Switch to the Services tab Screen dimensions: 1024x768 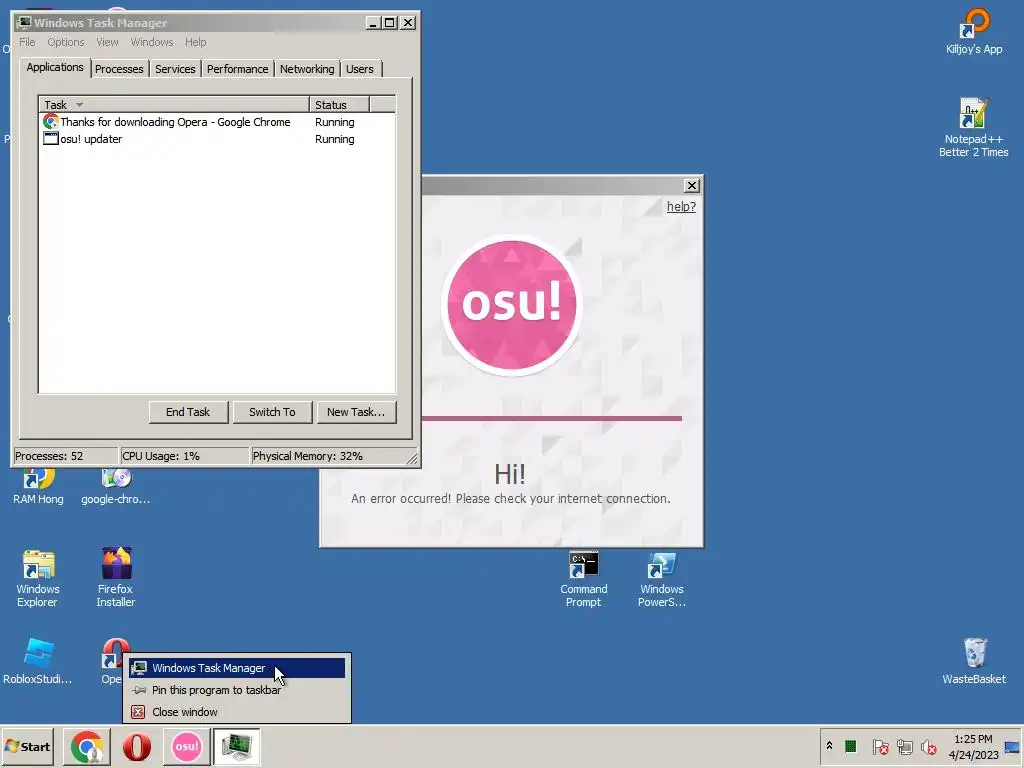coord(175,69)
